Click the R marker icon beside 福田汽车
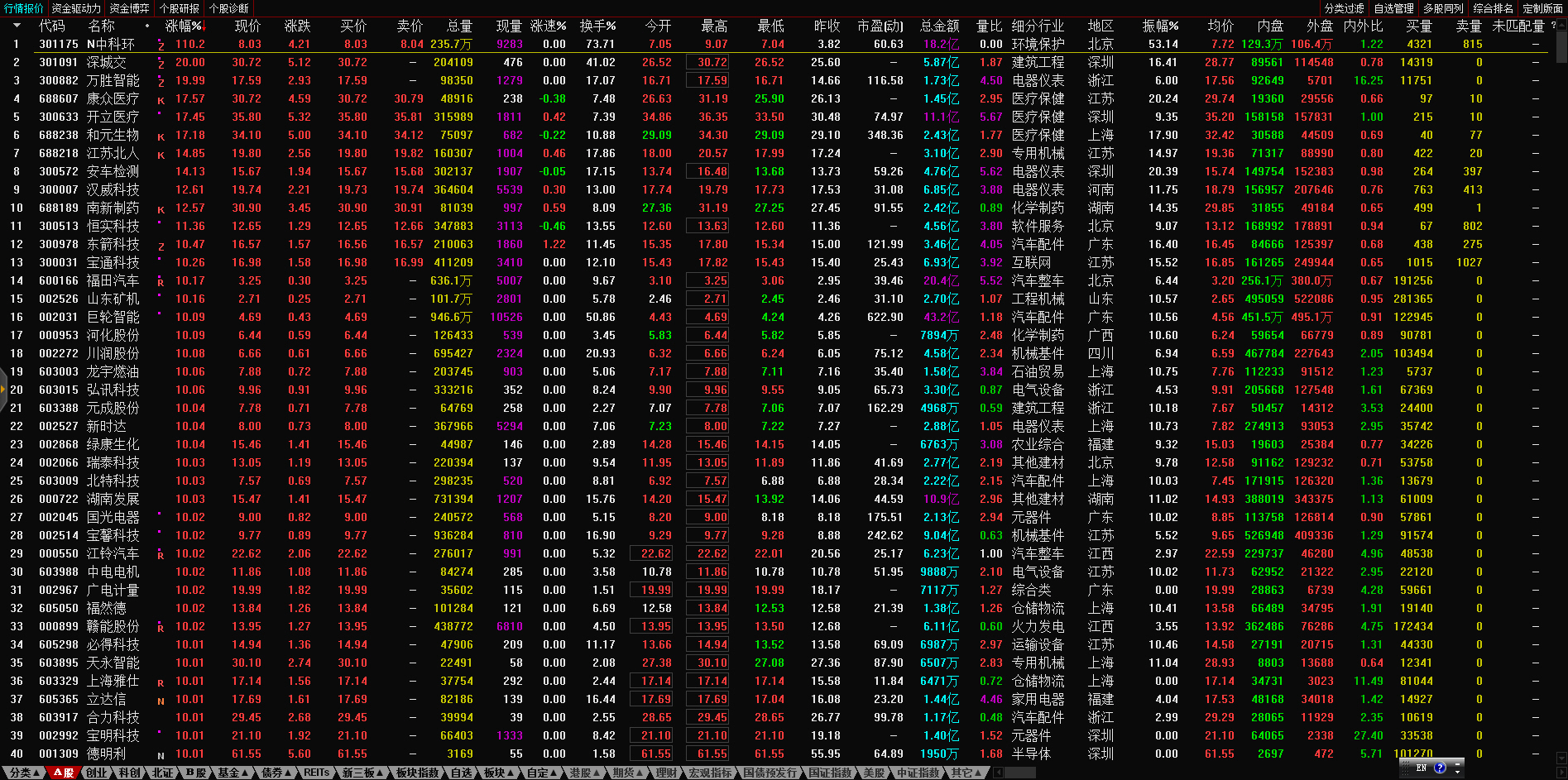Viewport: 1568px width, 780px height. [161, 282]
